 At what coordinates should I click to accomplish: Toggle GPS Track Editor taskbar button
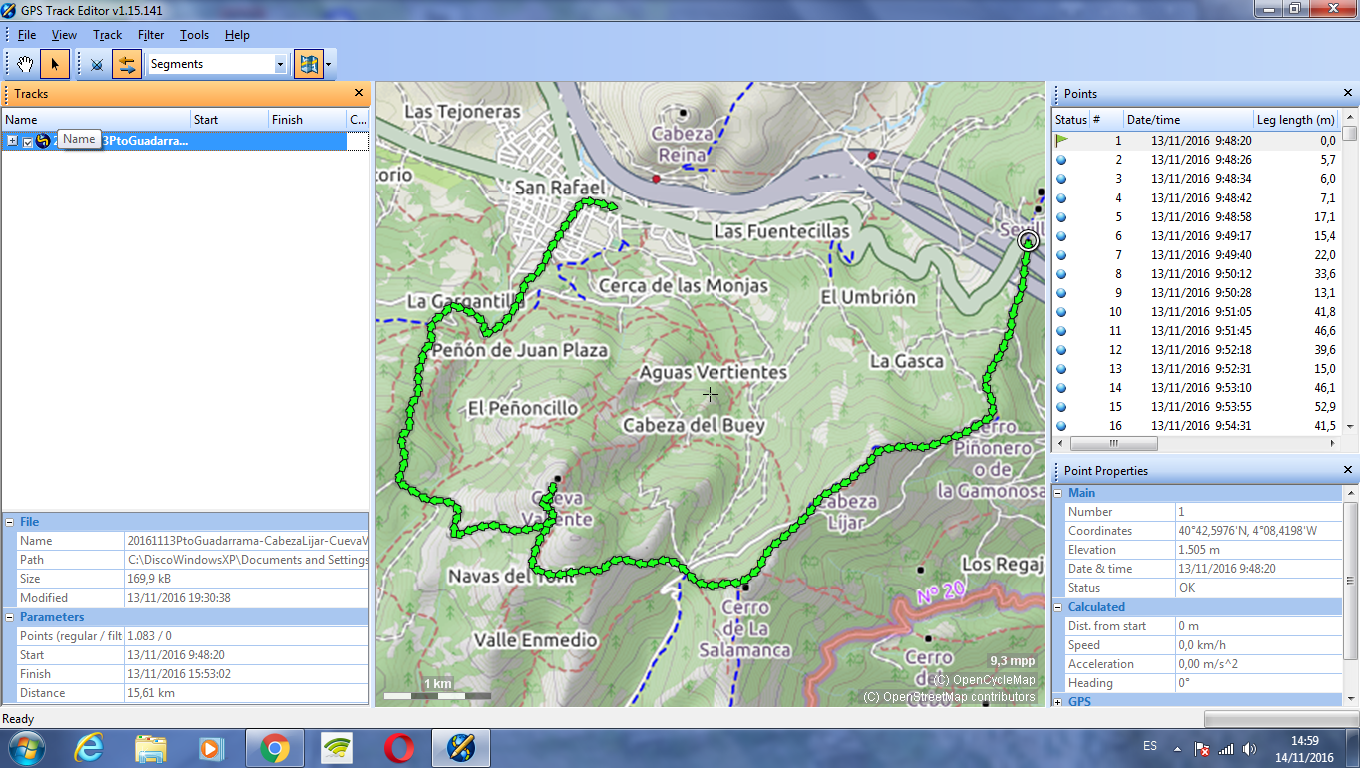460,746
